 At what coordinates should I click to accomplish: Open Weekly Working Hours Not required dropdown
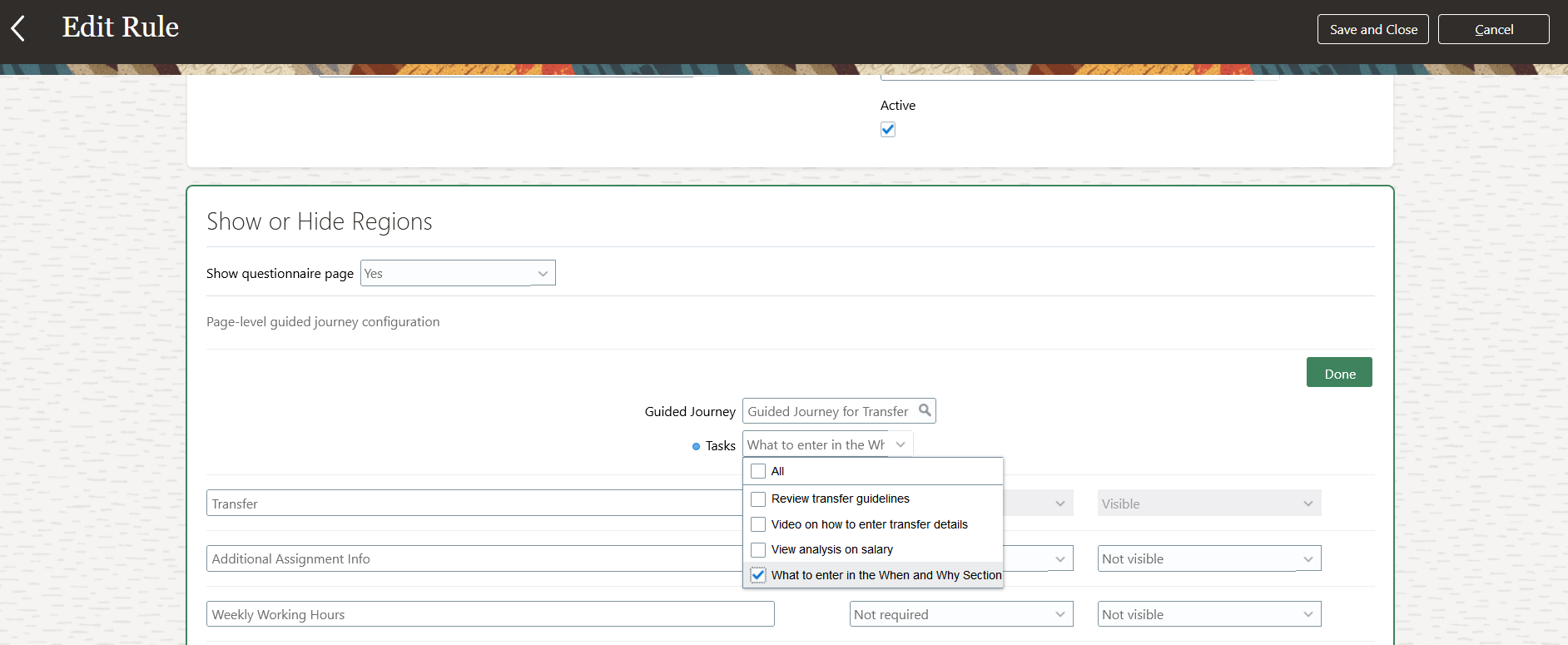pyautogui.click(x=961, y=614)
